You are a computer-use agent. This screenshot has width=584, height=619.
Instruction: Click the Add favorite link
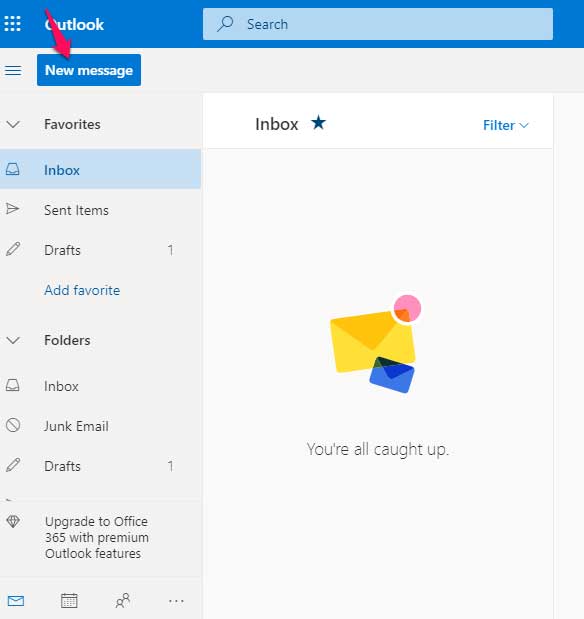coord(82,290)
